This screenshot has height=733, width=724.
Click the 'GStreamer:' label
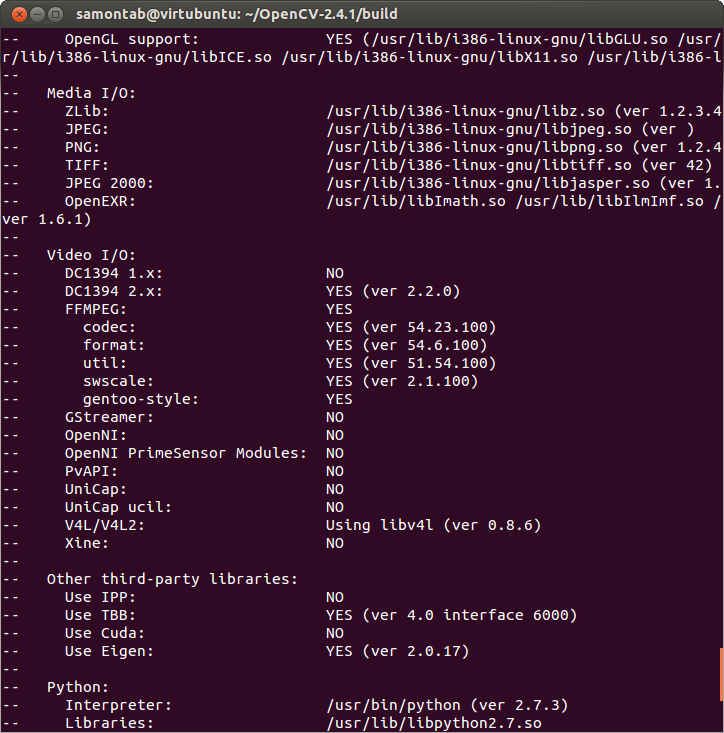pos(109,417)
